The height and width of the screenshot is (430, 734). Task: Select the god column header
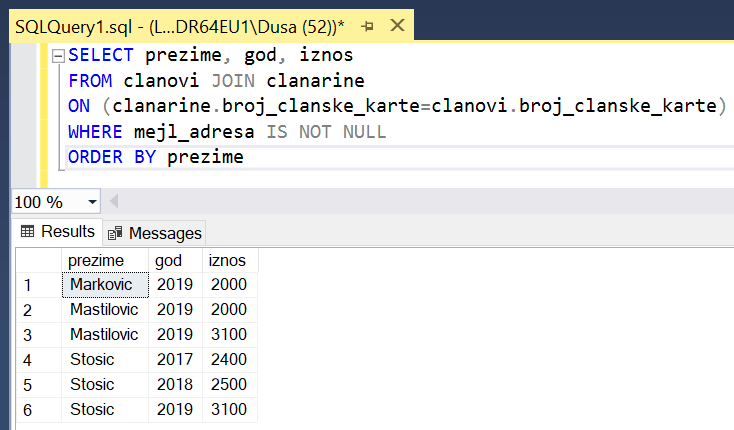pyautogui.click(x=174, y=260)
